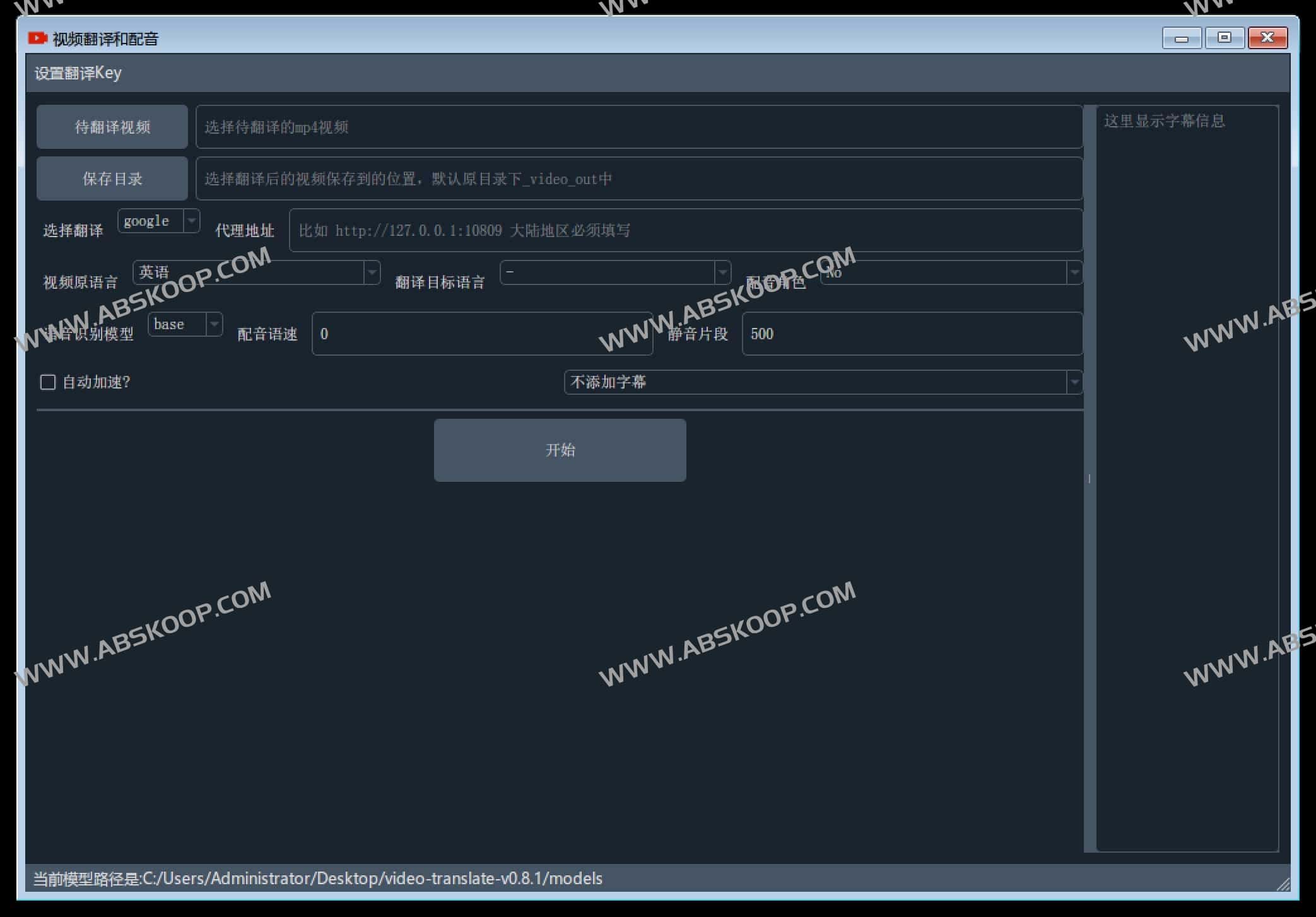The height and width of the screenshot is (917, 1316).
Task: Expand the 不添加字幕 subtitle dropdown
Action: pos(823,382)
